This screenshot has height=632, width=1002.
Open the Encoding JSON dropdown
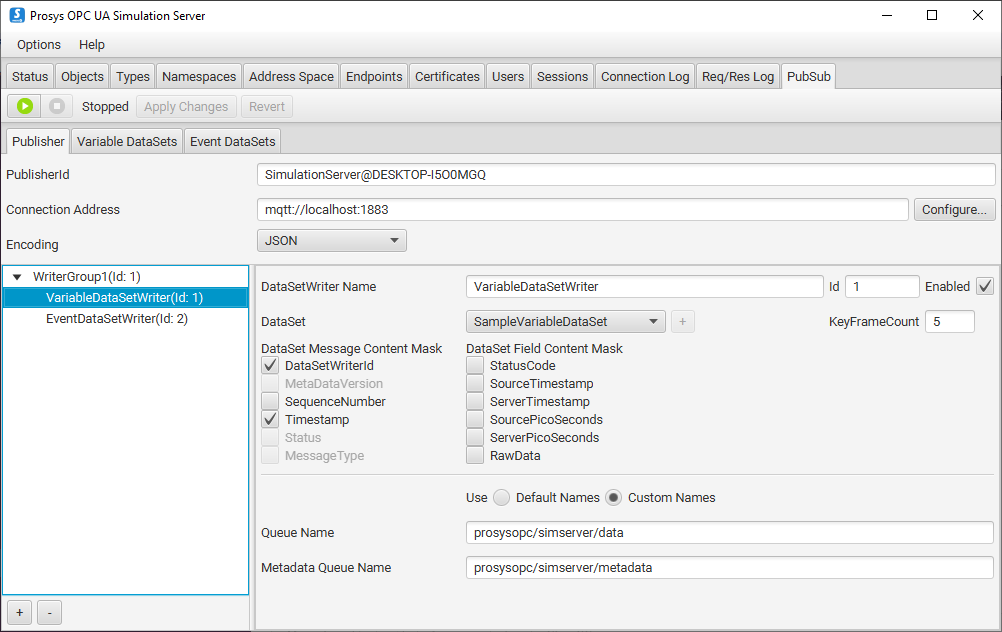[332, 241]
